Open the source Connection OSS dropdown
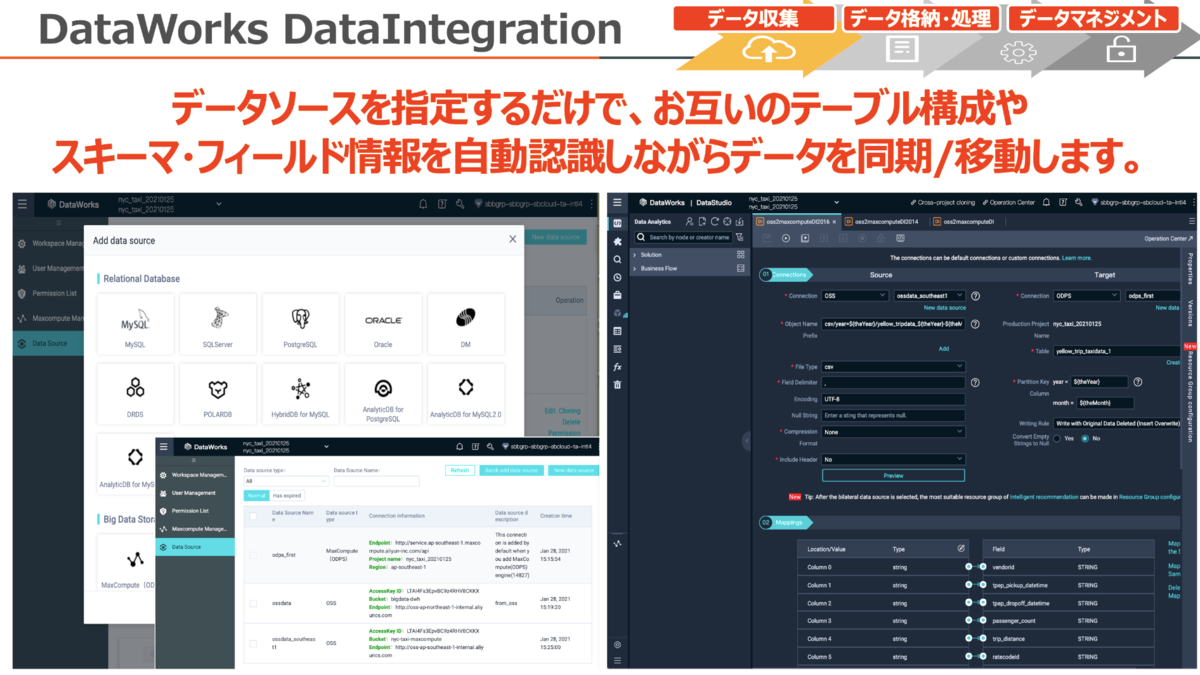This screenshot has height=675, width=1200. pyautogui.click(x=855, y=296)
